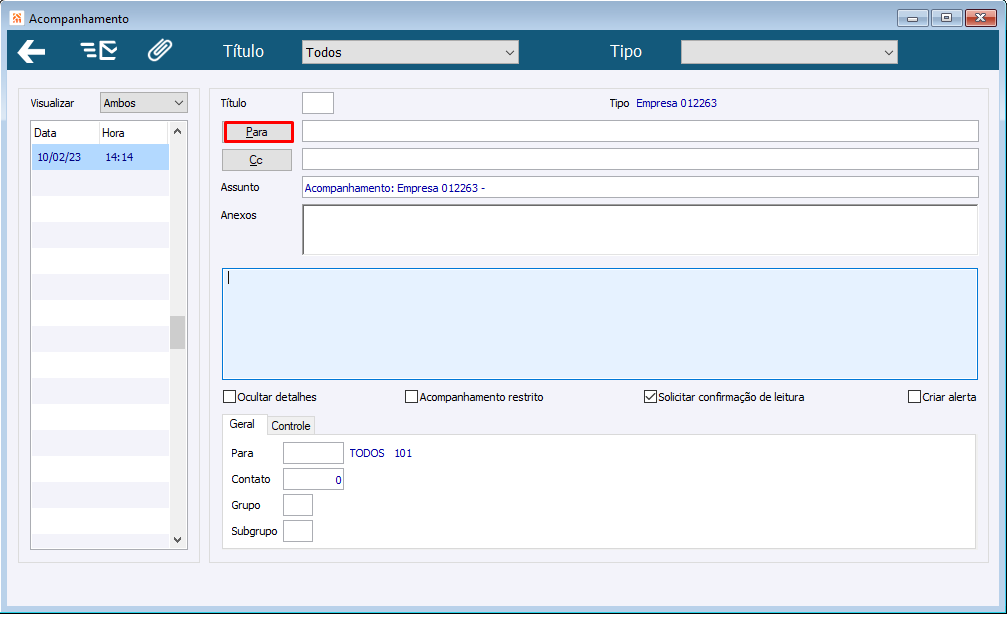Switch to the Controle tab
The height and width of the screenshot is (618, 1008).
(291, 426)
